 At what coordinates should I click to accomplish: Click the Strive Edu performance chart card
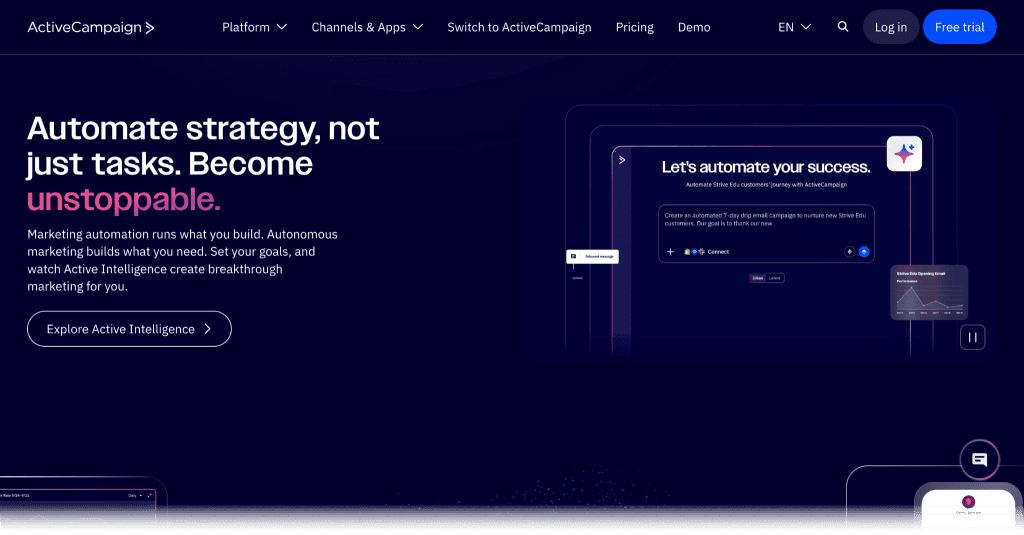pyautogui.click(x=929, y=292)
